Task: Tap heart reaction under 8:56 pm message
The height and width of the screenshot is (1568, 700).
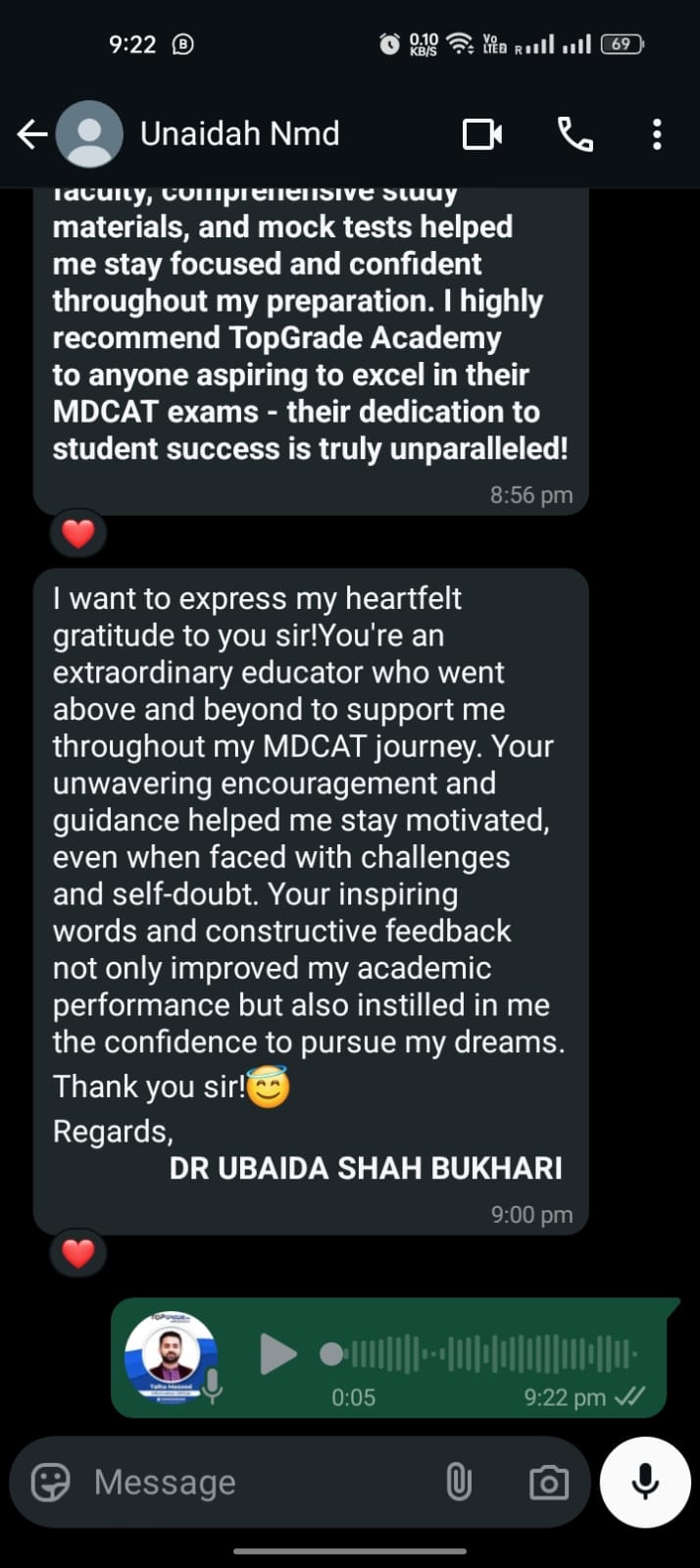Action: [78, 533]
